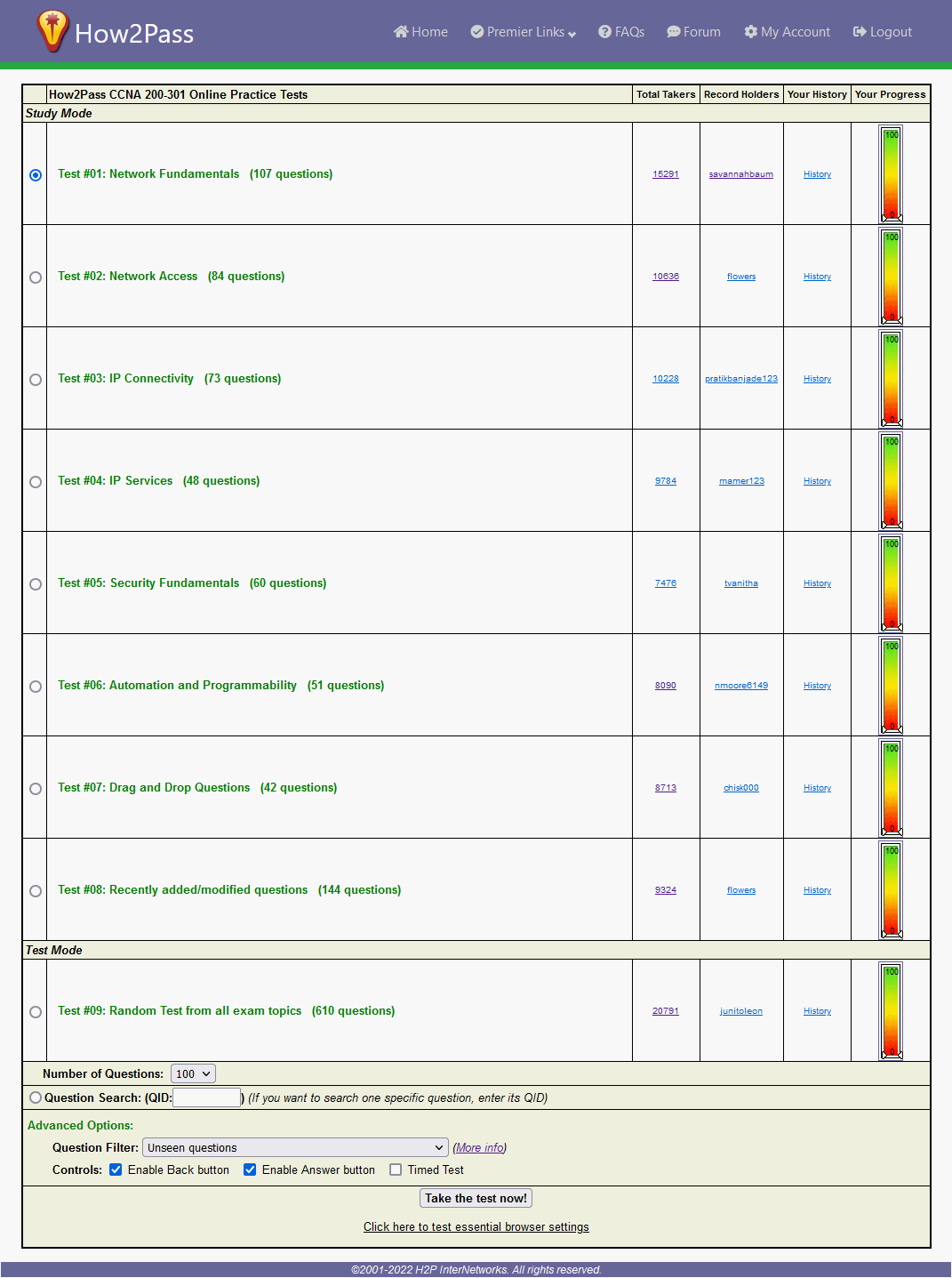
Task: Select Test #08 Recently added questions radio
Action: pyautogui.click(x=36, y=891)
